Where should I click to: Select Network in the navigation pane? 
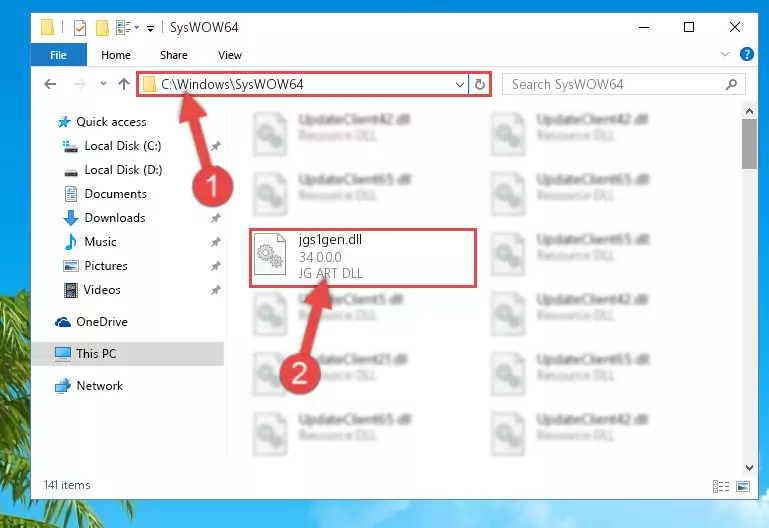[x=100, y=386]
